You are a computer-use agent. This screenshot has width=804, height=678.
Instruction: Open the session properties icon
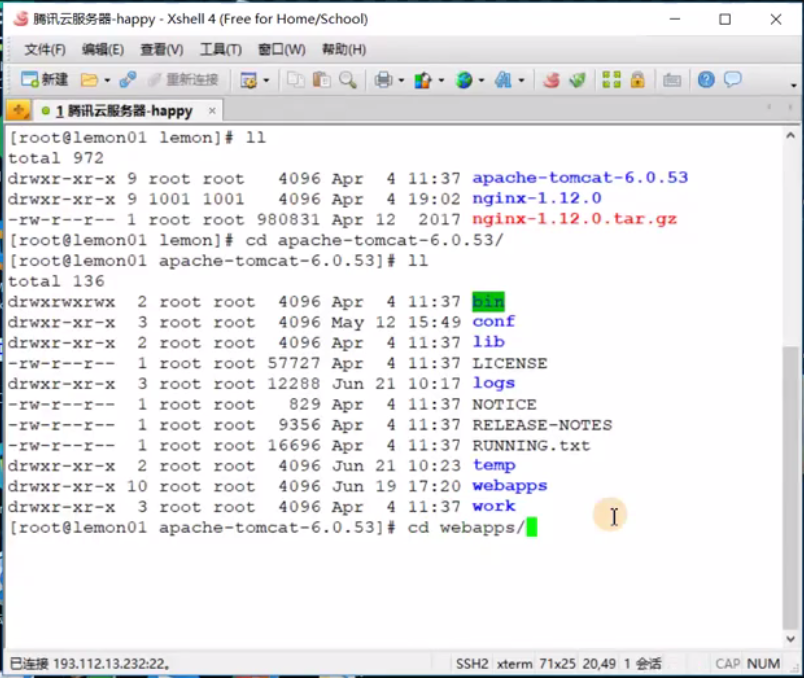(x=249, y=80)
